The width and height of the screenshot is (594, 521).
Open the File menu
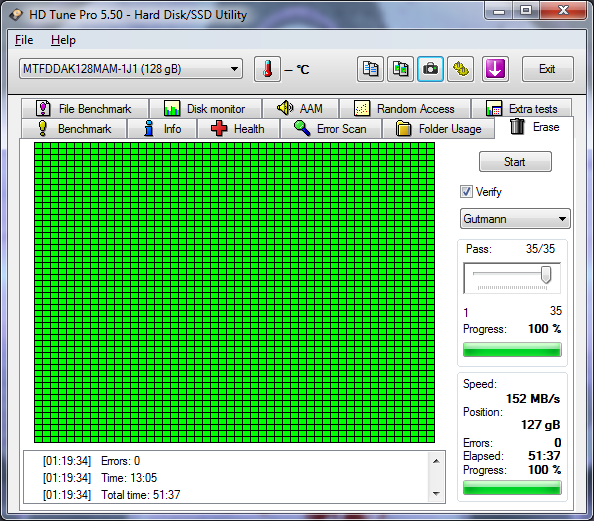24,40
